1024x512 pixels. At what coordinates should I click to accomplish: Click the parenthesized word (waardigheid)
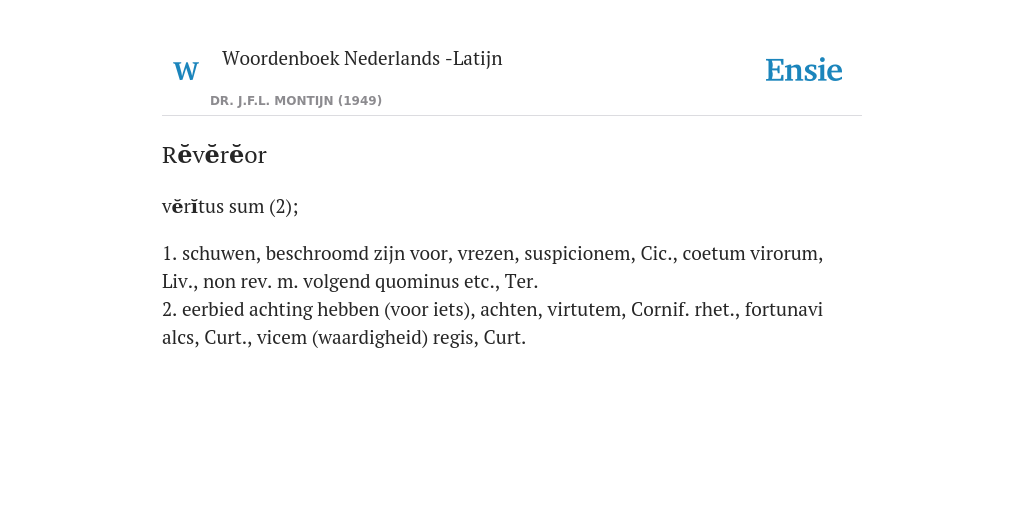pos(370,338)
